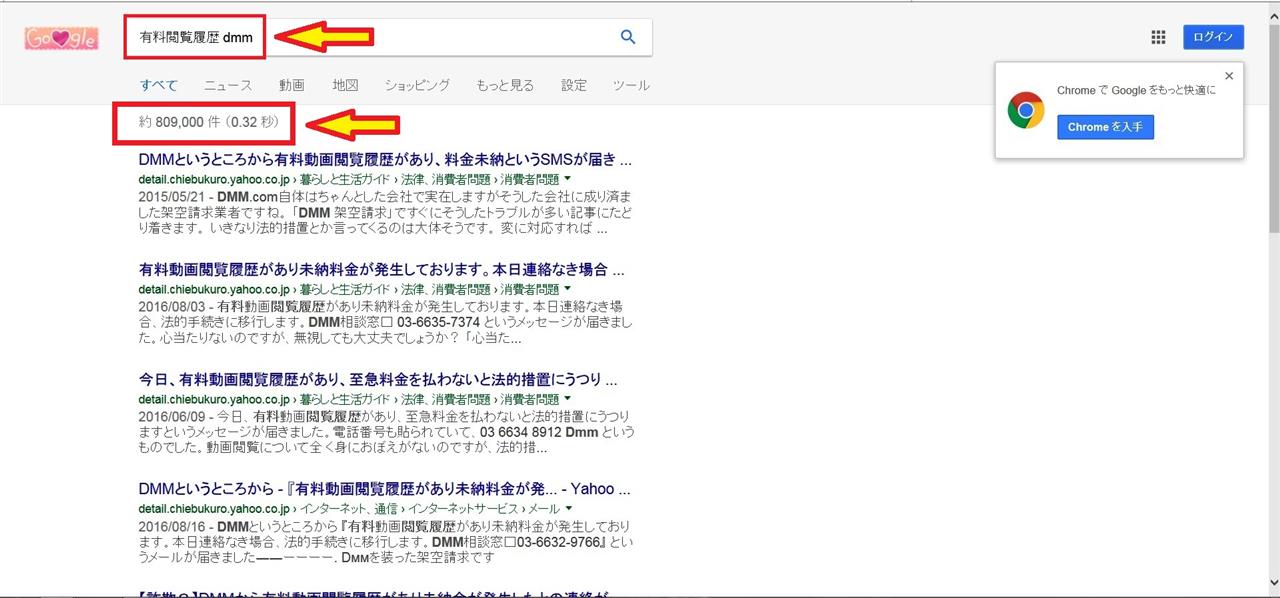The width and height of the screenshot is (1280, 598).
Task: Click the Chrome logo in the popup
Action: click(1026, 110)
